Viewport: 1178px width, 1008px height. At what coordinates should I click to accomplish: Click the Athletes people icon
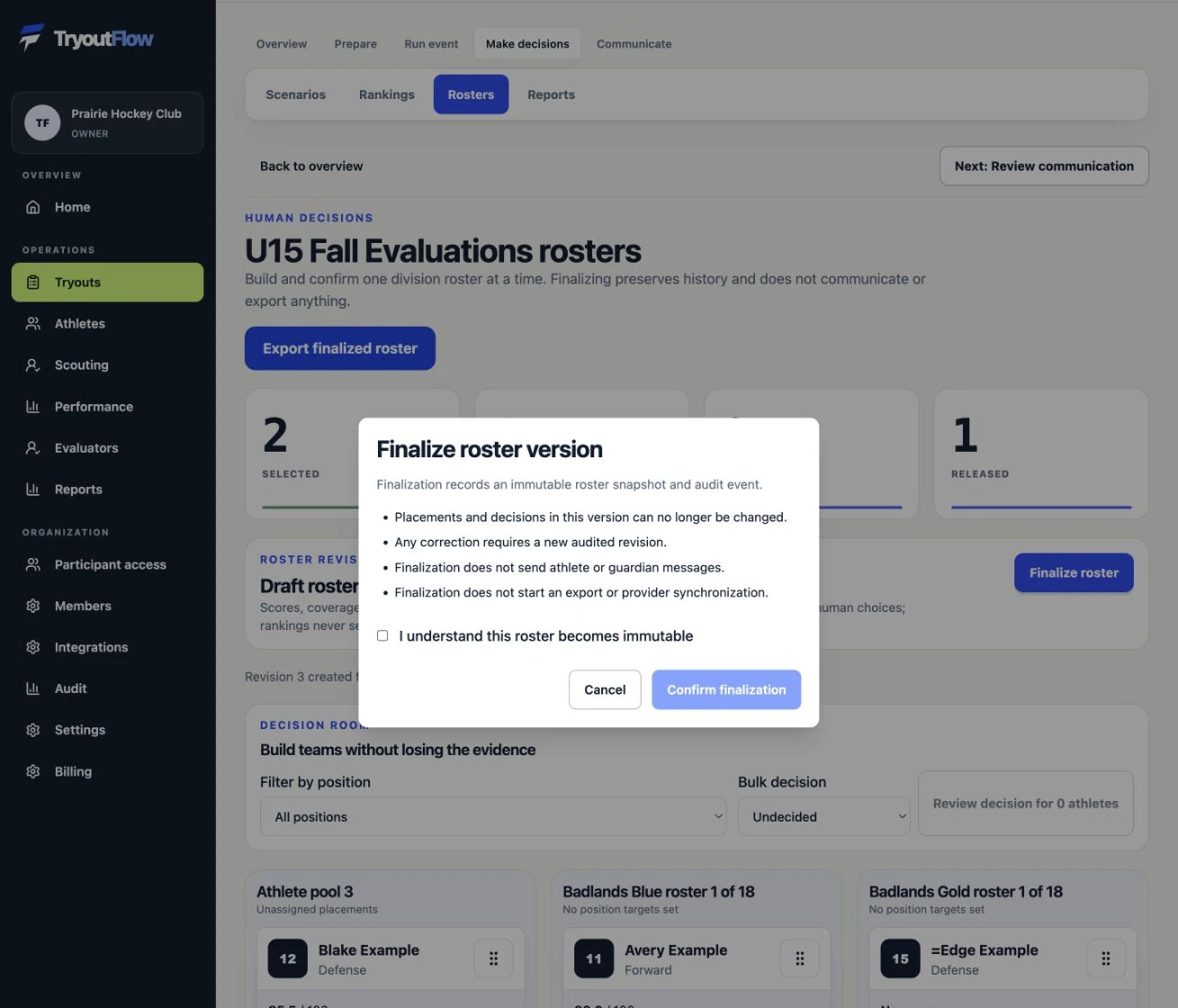[33, 324]
